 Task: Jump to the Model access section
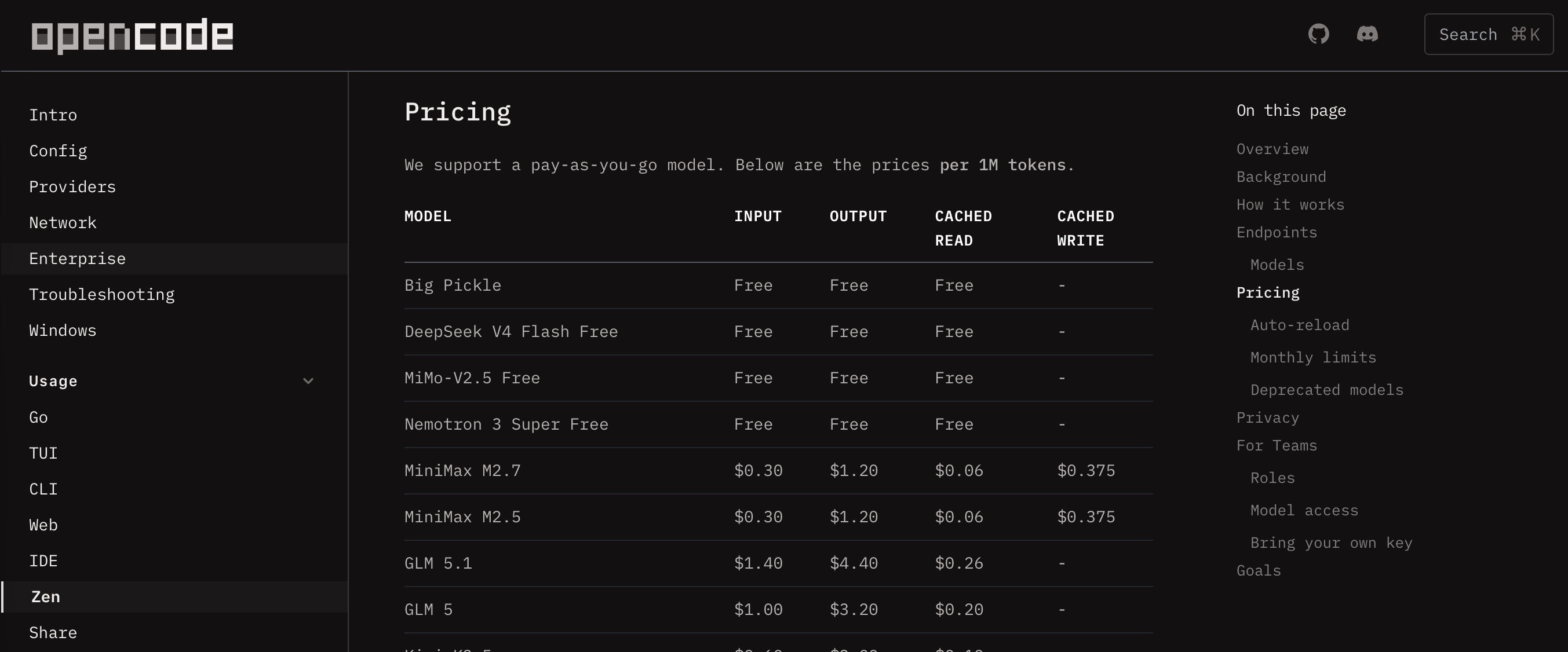click(x=1304, y=510)
